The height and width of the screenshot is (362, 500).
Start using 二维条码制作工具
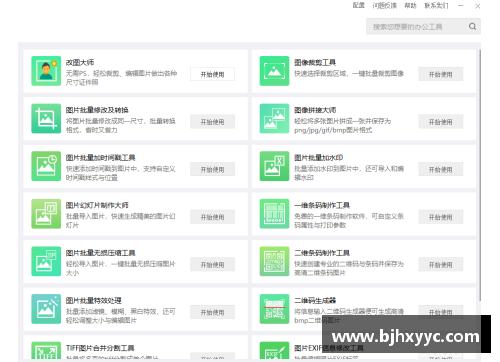tap(441, 265)
